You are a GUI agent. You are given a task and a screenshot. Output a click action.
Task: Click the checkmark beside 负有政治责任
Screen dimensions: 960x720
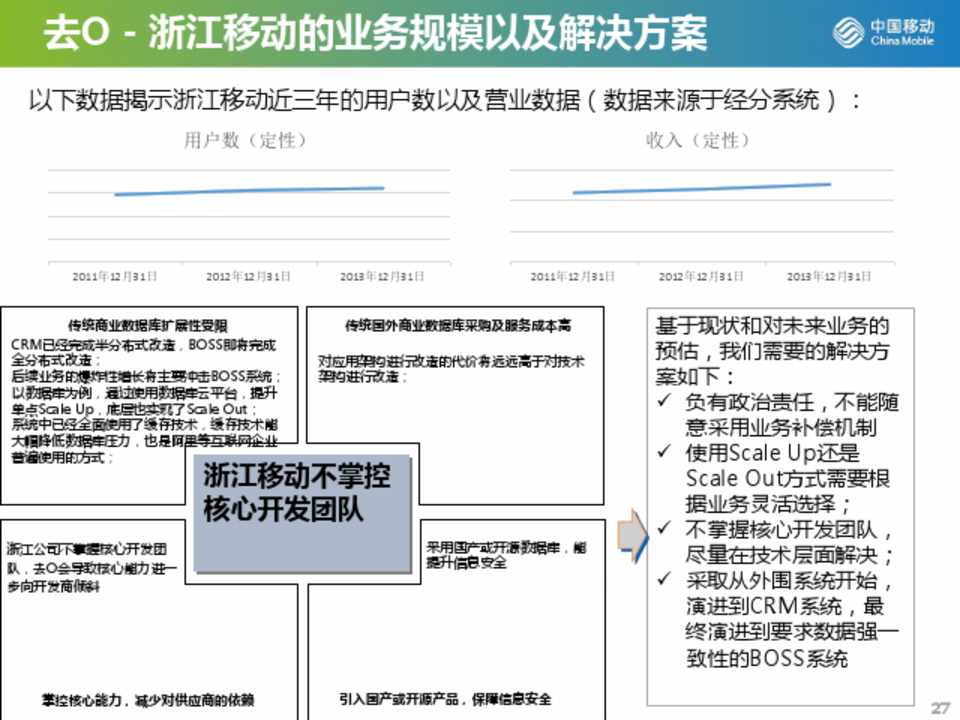point(664,403)
